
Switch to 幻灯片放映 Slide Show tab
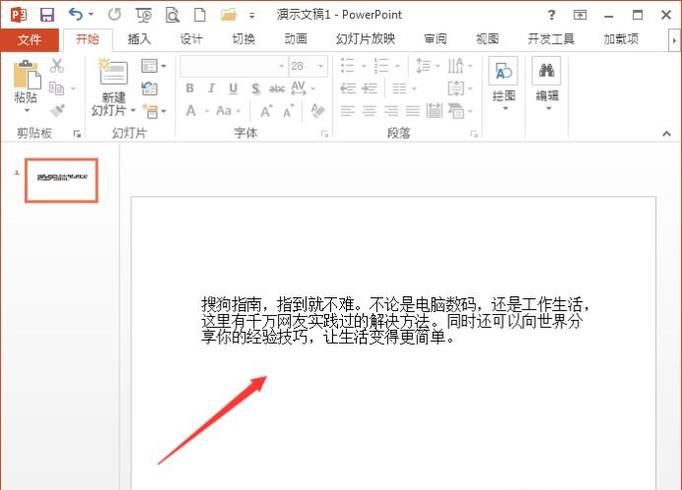pos(365,39)
